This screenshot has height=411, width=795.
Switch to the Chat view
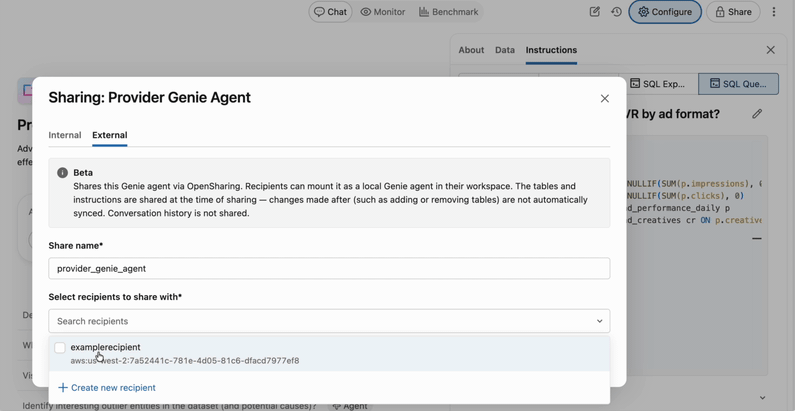click(x=331, y=12)
